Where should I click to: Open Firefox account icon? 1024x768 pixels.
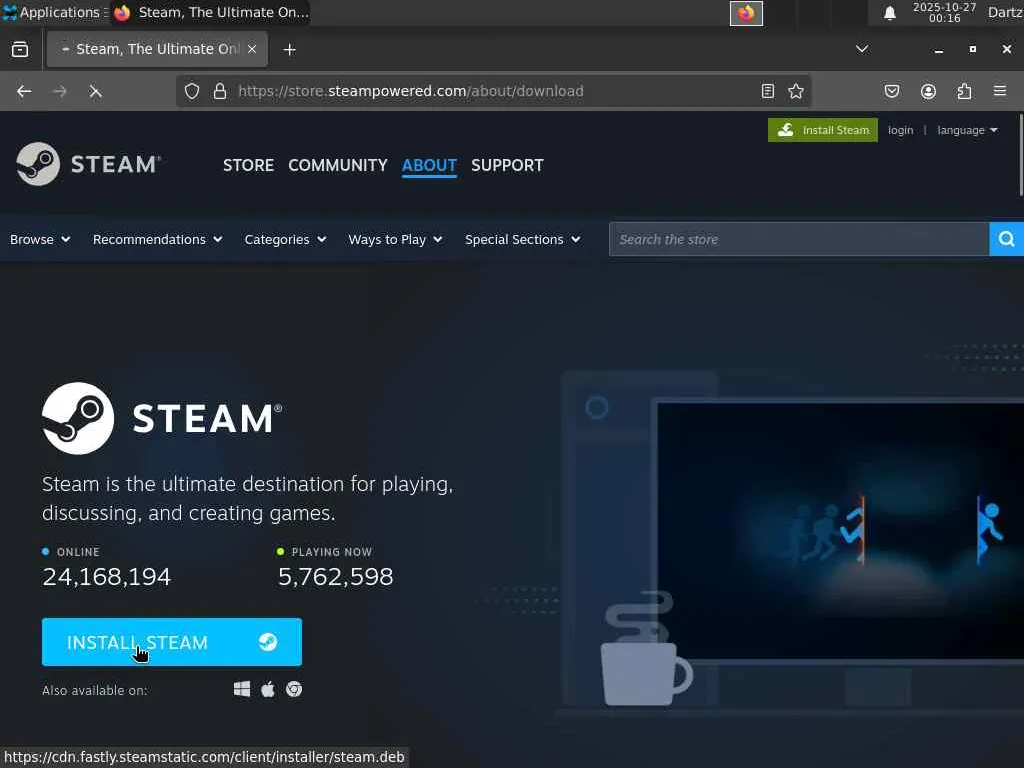928,91
